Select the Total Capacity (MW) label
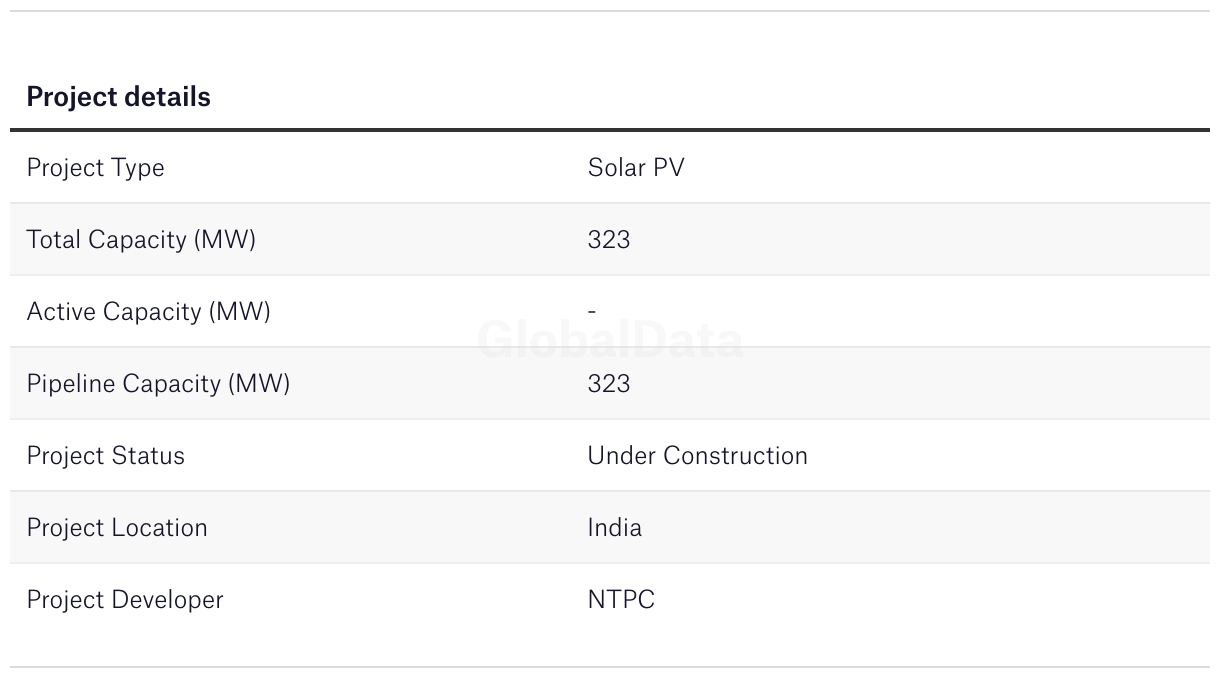The image size is (1220, 678). click(x=141, y=240)
